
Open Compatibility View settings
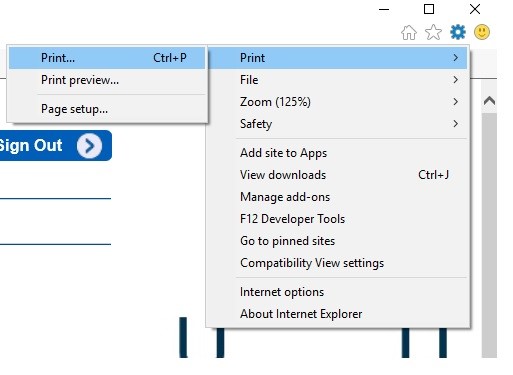[338, 263]
